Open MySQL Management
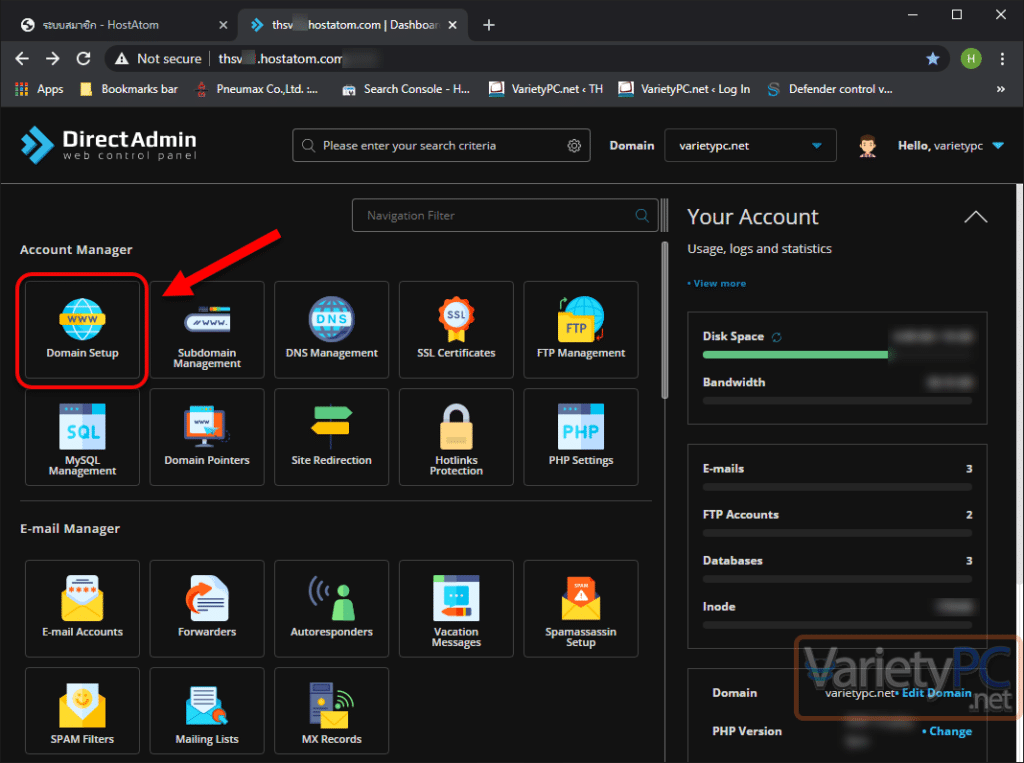This screenshot has height=763, width=1024. coord(82,437)
